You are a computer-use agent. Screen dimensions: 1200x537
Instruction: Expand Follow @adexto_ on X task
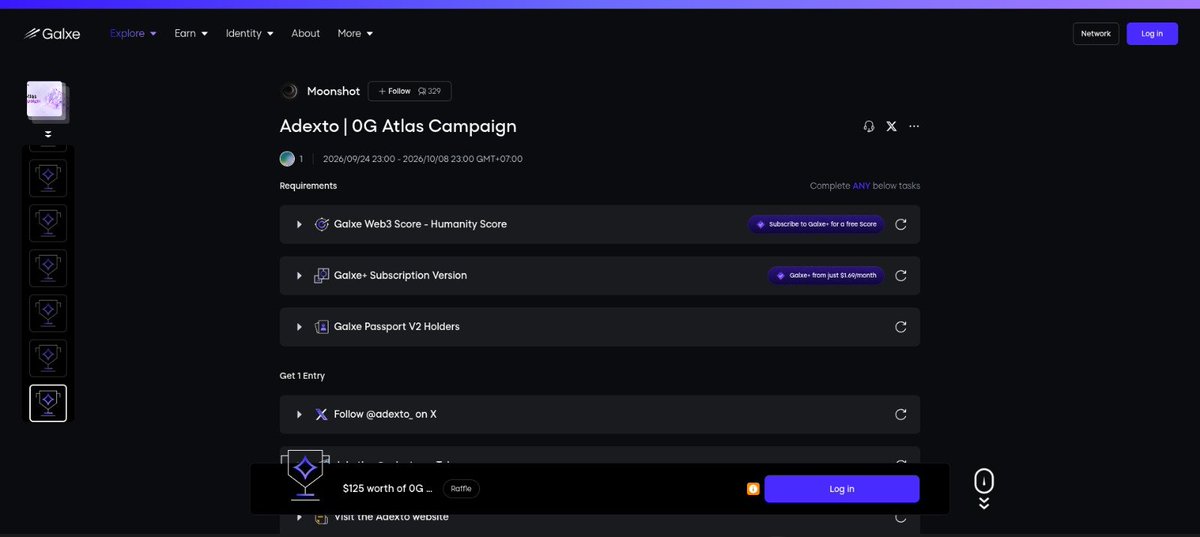tap(299, 414)
